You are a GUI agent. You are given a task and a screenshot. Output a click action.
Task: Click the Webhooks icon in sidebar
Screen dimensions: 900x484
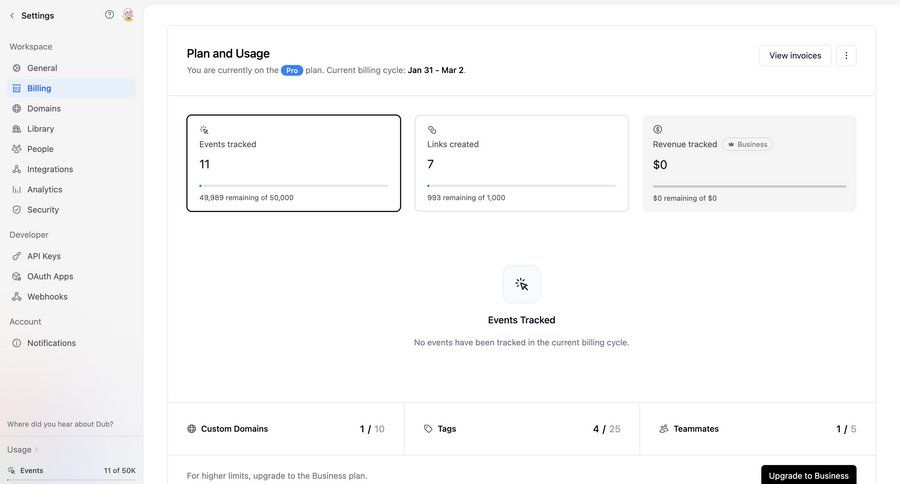[17, 297]
